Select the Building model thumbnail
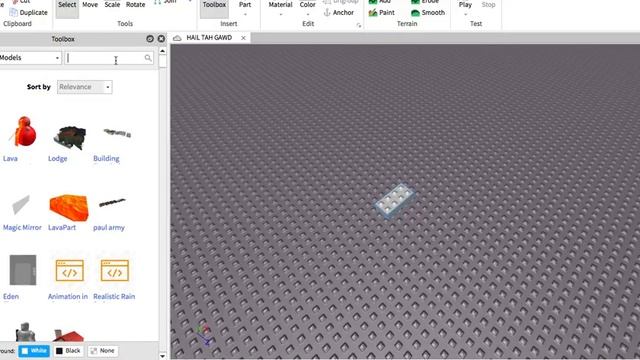 click(x=117, y=133)
